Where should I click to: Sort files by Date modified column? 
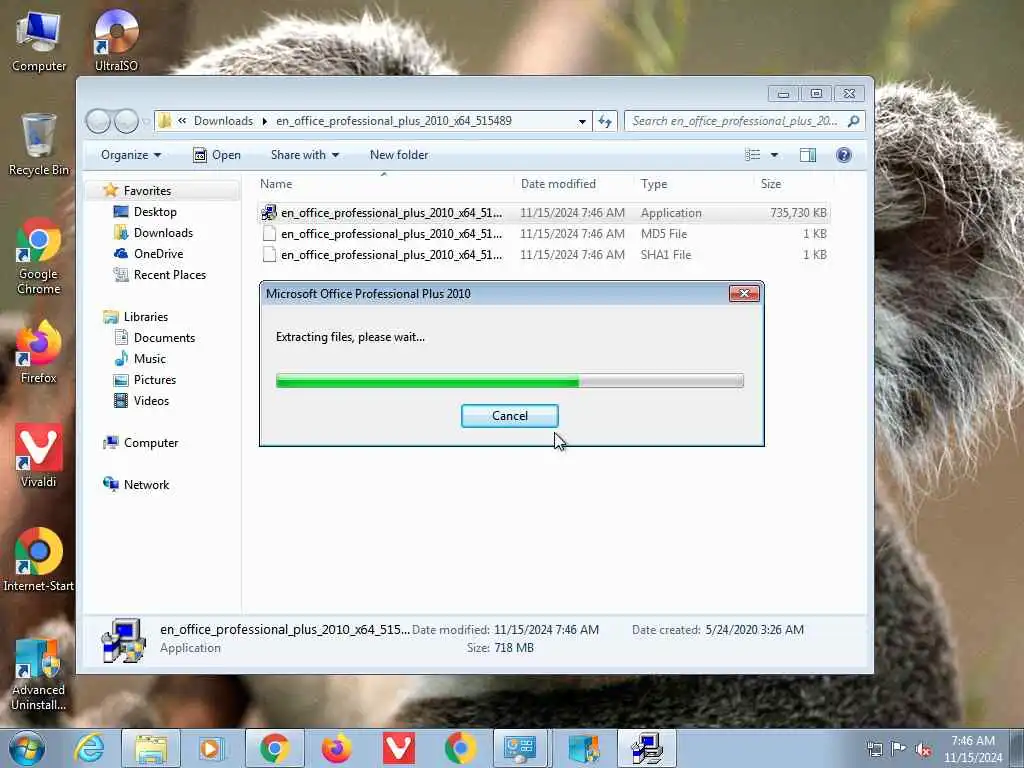point(558,184)
